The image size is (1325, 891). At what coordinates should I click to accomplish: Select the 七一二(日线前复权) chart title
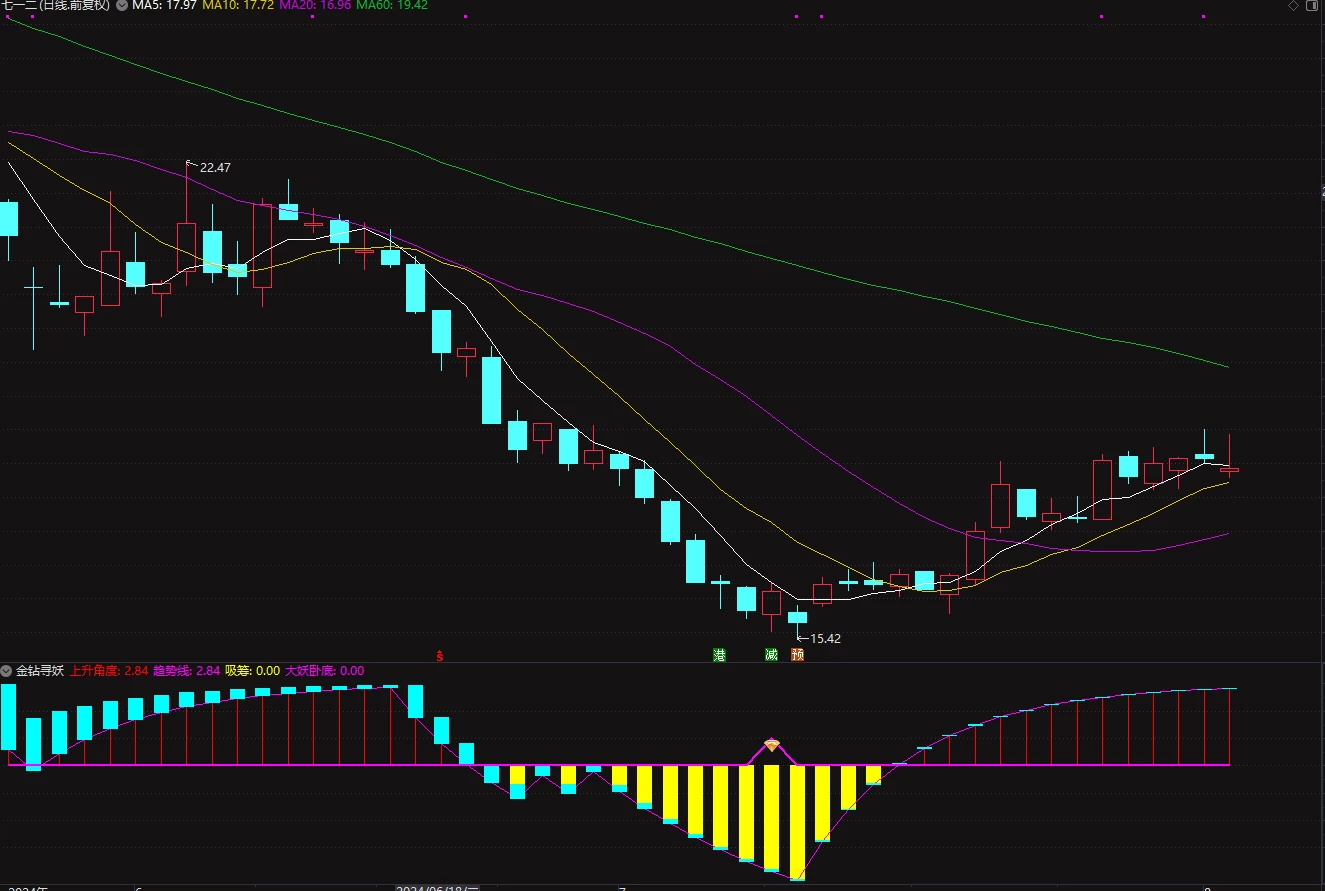click(x=55, y=5)
